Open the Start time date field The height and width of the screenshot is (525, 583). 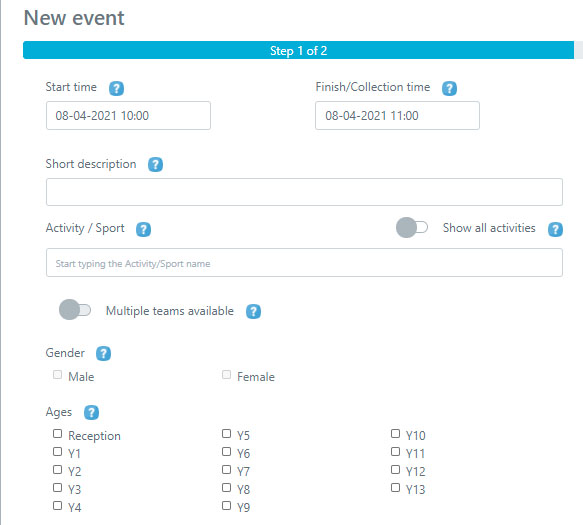coord(128,116)
